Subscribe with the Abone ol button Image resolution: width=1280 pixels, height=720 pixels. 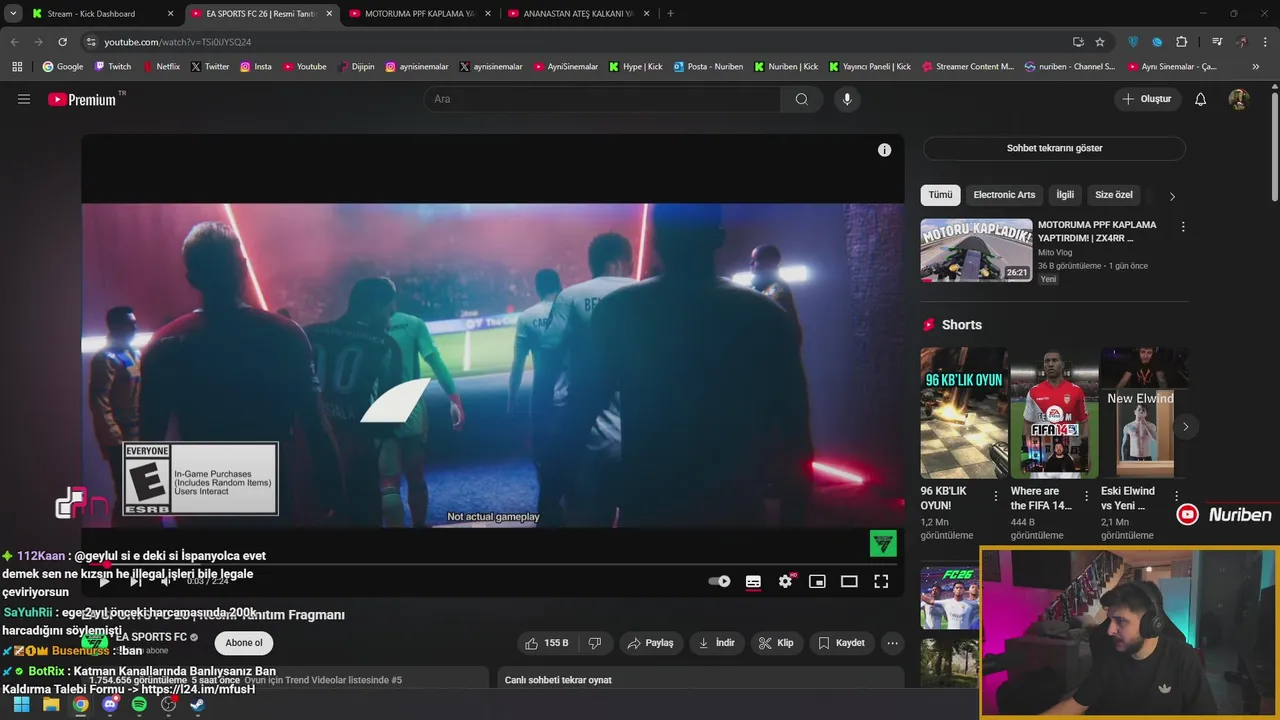coord(244,643)
